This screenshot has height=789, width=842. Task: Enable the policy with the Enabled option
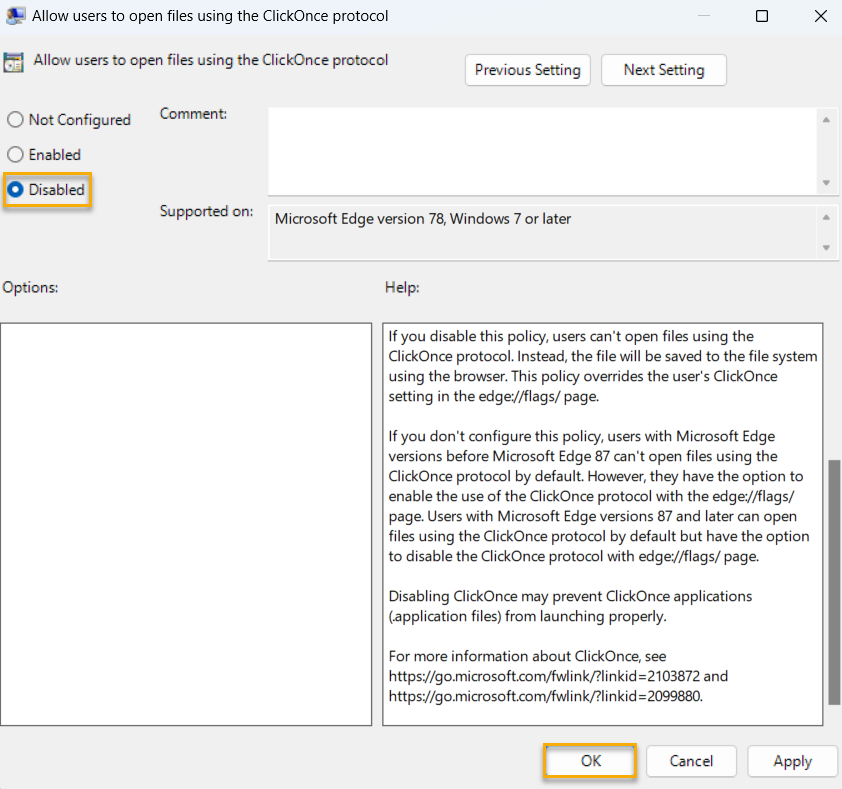coord(15,154)
